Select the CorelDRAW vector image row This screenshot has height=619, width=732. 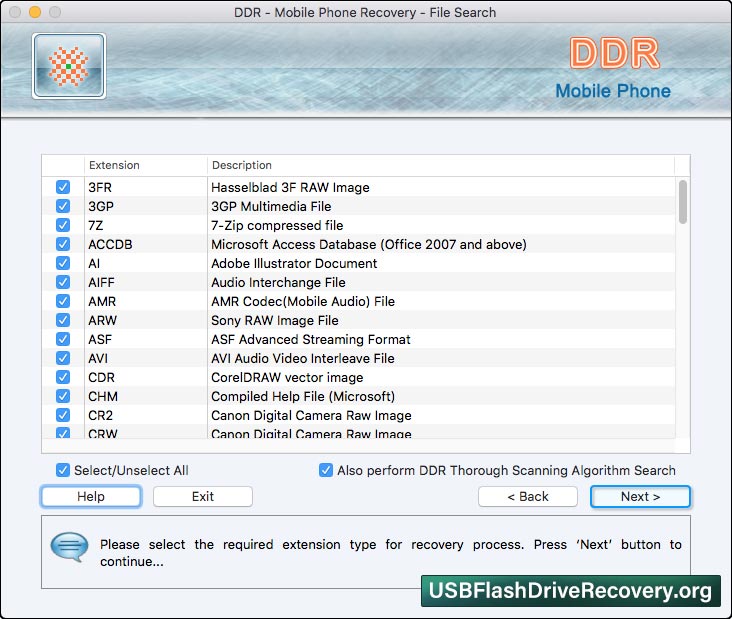(x=359, y=377)
